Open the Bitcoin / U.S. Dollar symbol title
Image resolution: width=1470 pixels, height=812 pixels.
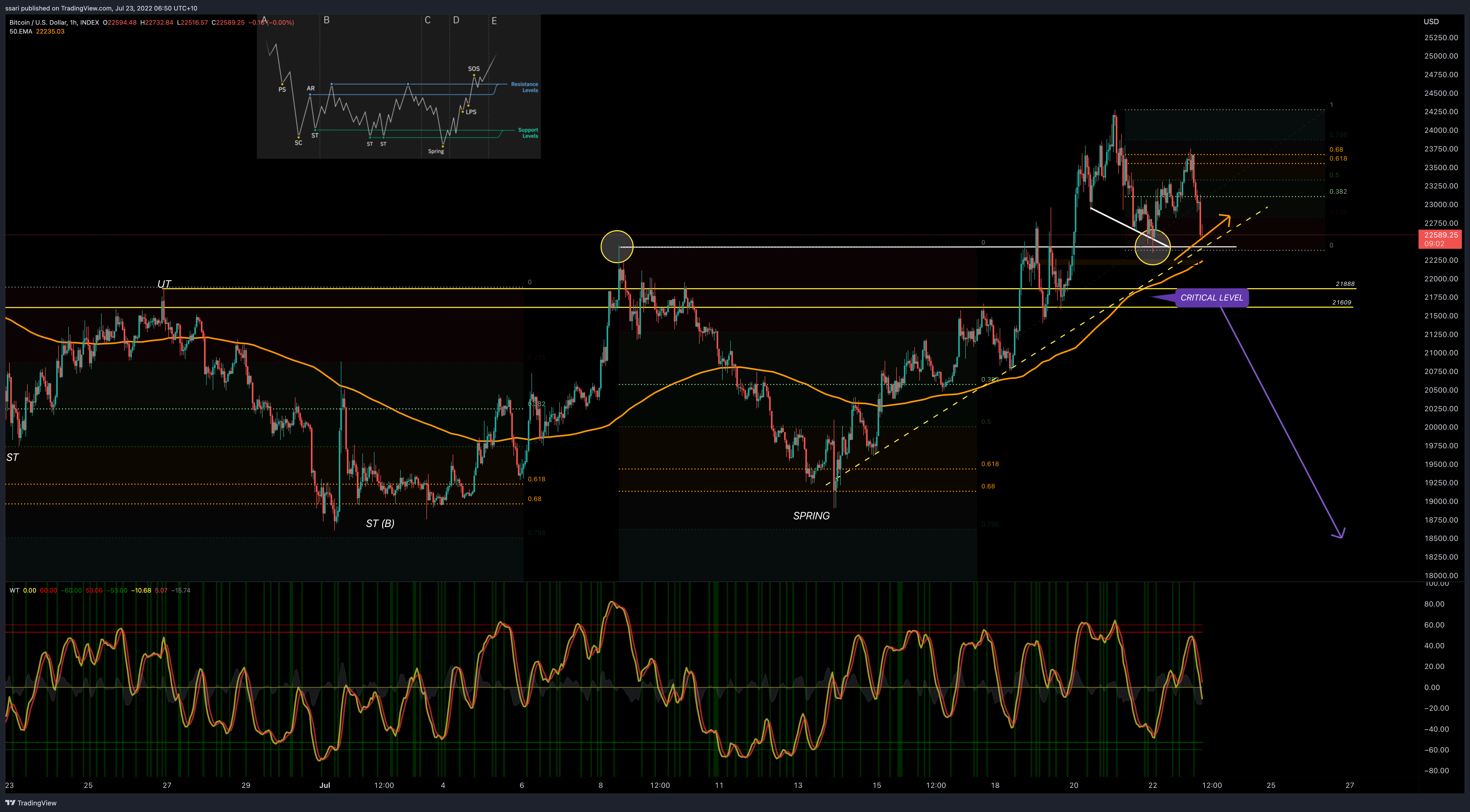54,23
